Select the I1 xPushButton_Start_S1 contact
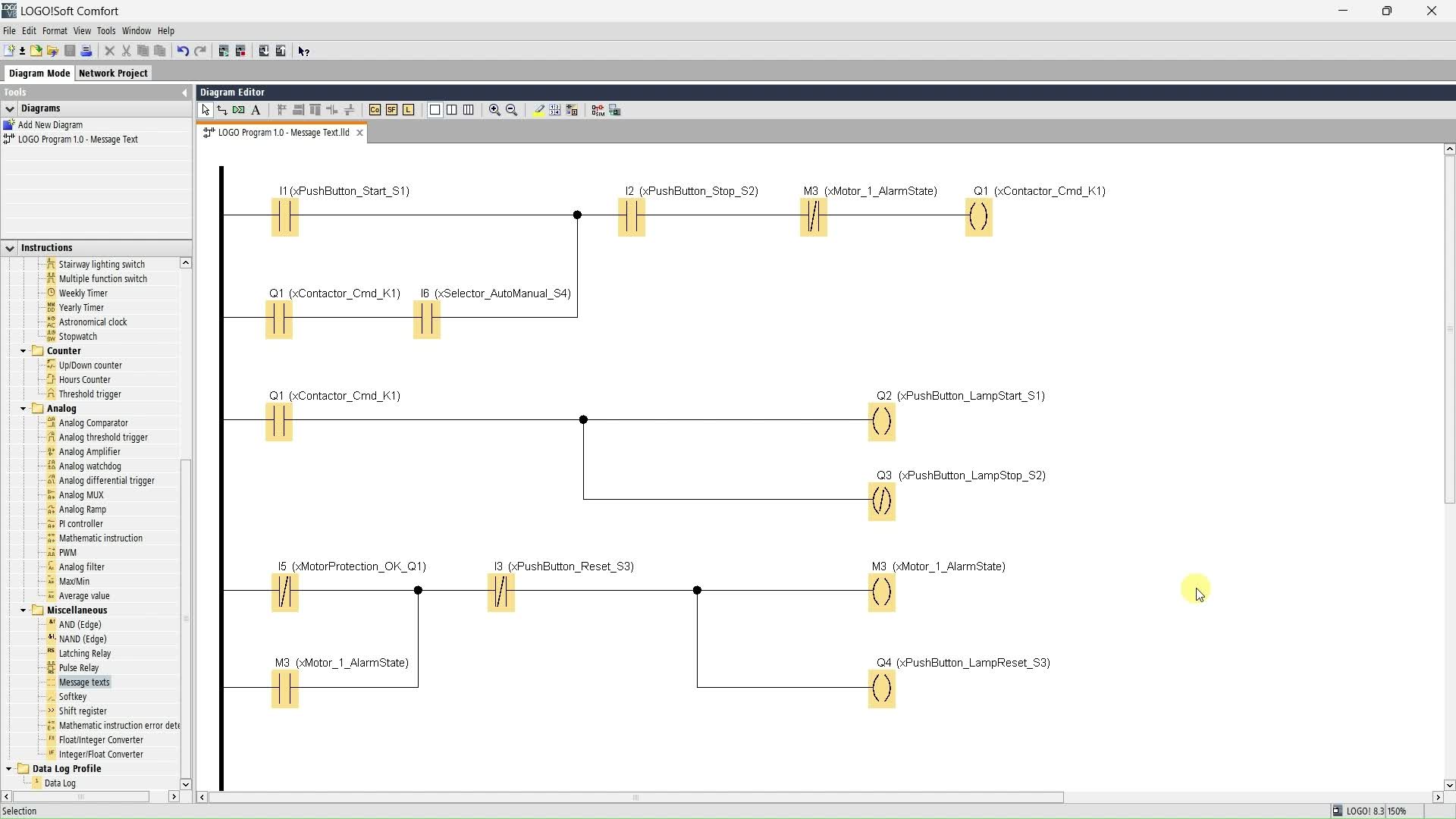 285,217
